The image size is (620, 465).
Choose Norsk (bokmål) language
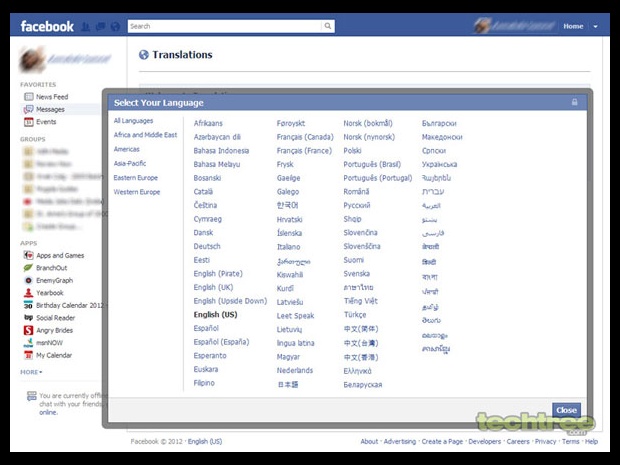tap(368, 123)
